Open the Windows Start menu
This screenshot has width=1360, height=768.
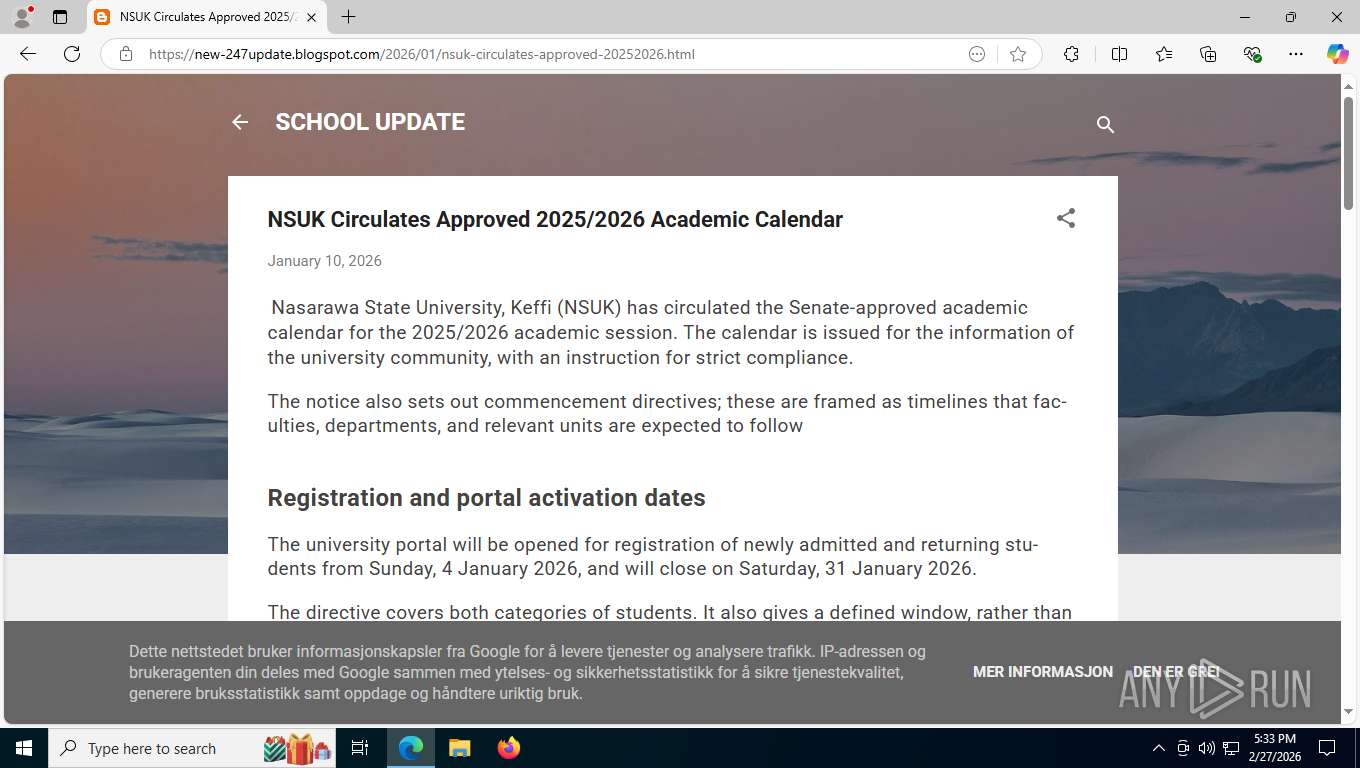coord(23,748)
